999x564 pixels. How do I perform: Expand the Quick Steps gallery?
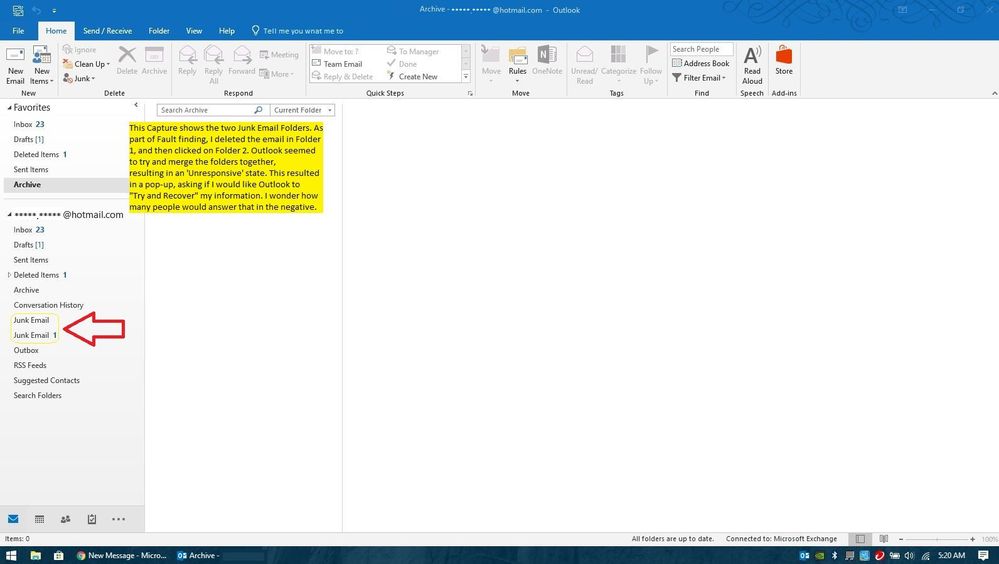[x=466, y=76]
